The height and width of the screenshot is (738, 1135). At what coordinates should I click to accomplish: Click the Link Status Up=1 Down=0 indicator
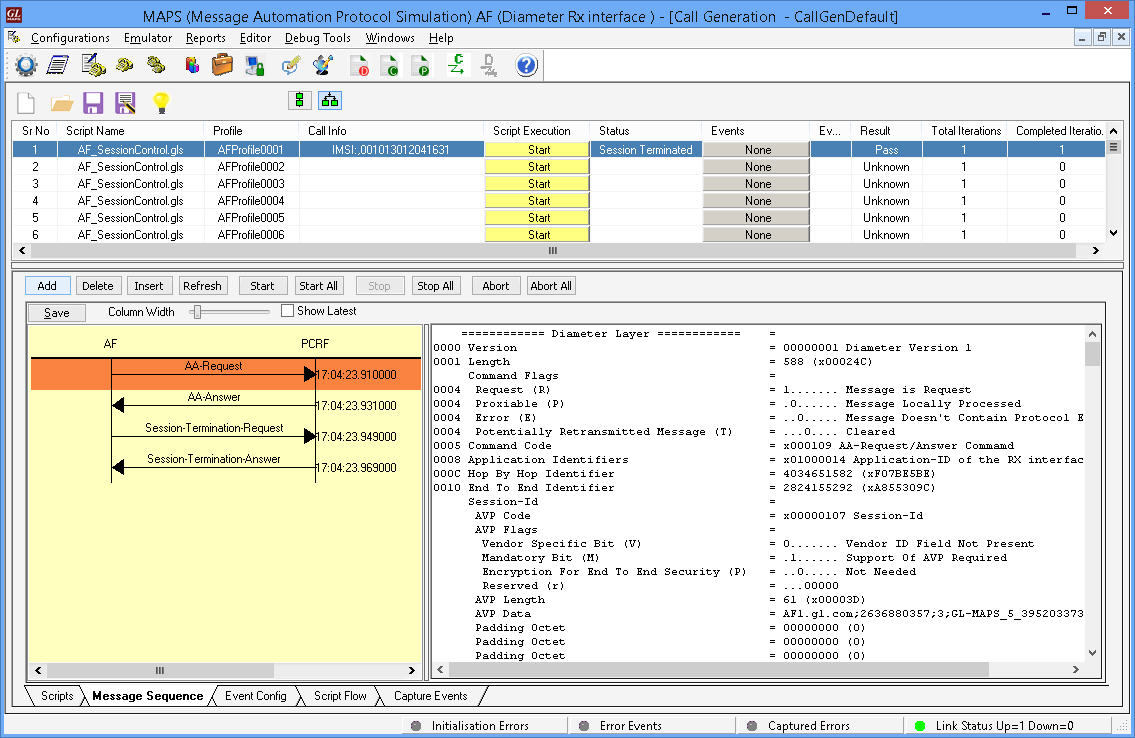click(x=1004, y=726)
